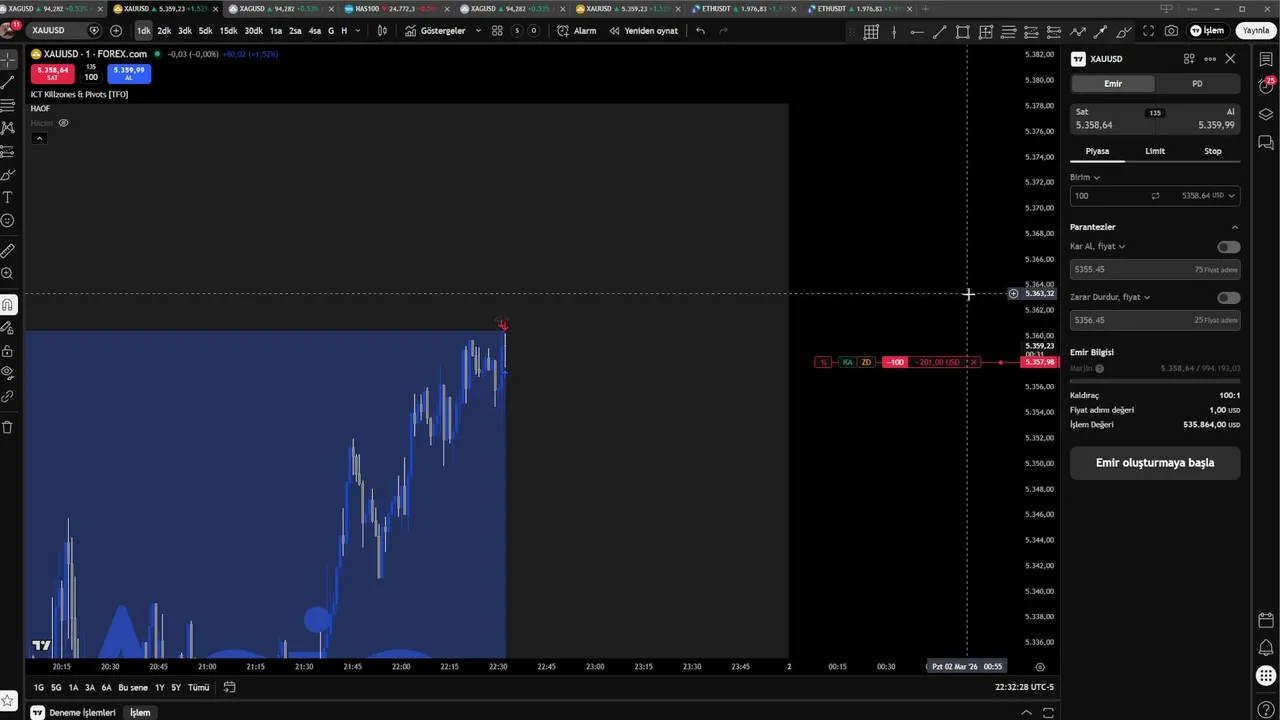Redo the chart action
This screenshot has width=1280, height=720.
(x=723, y=31)
